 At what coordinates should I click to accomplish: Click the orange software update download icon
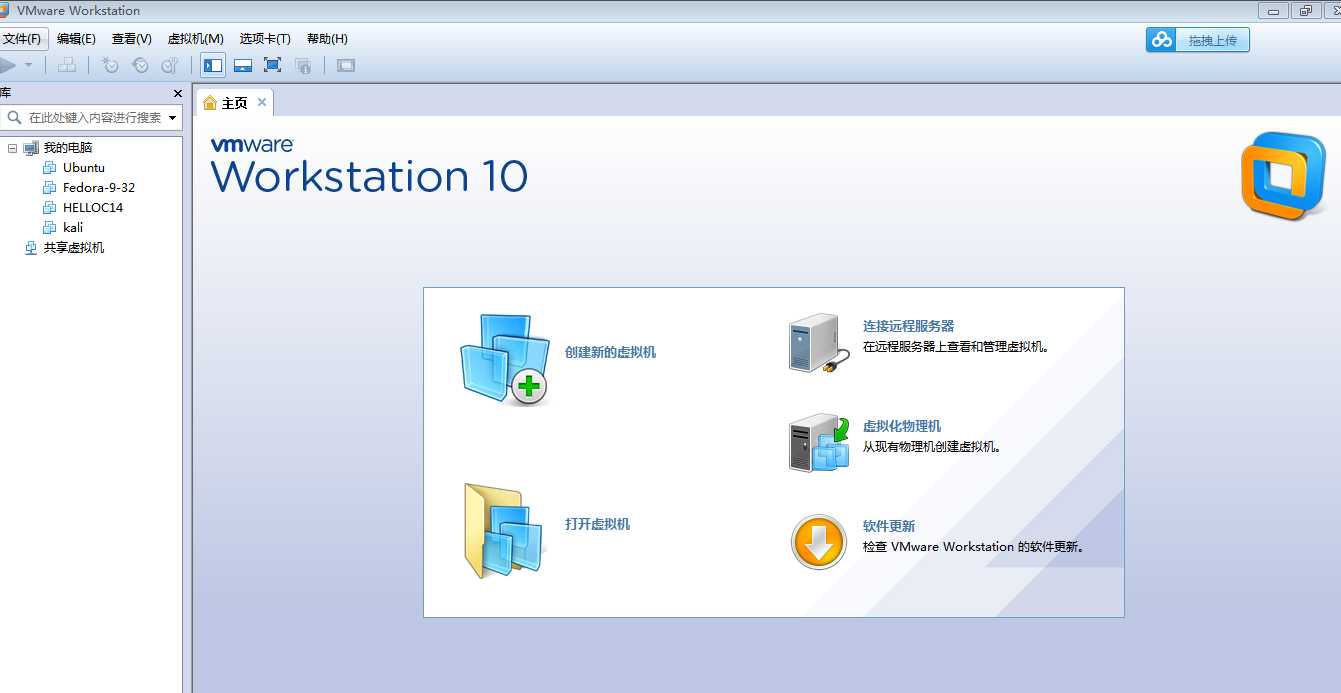(819, 543)
